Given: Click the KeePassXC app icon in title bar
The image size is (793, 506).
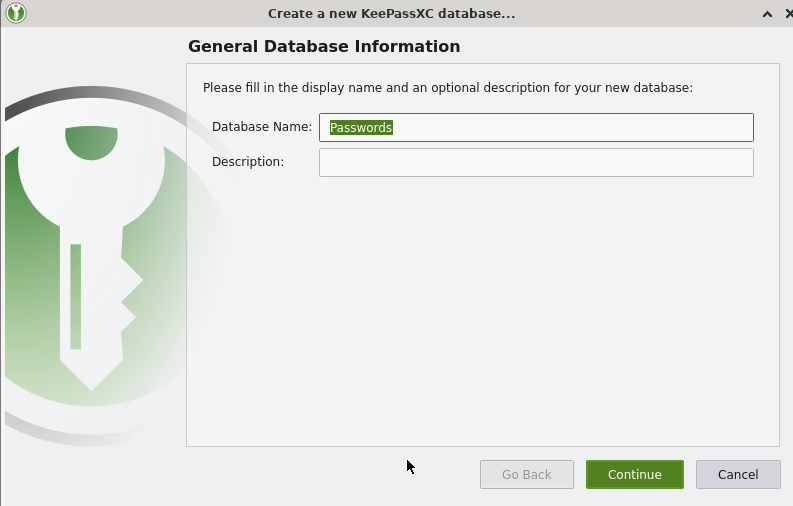Looking at the screenshot, I should 16,13.
